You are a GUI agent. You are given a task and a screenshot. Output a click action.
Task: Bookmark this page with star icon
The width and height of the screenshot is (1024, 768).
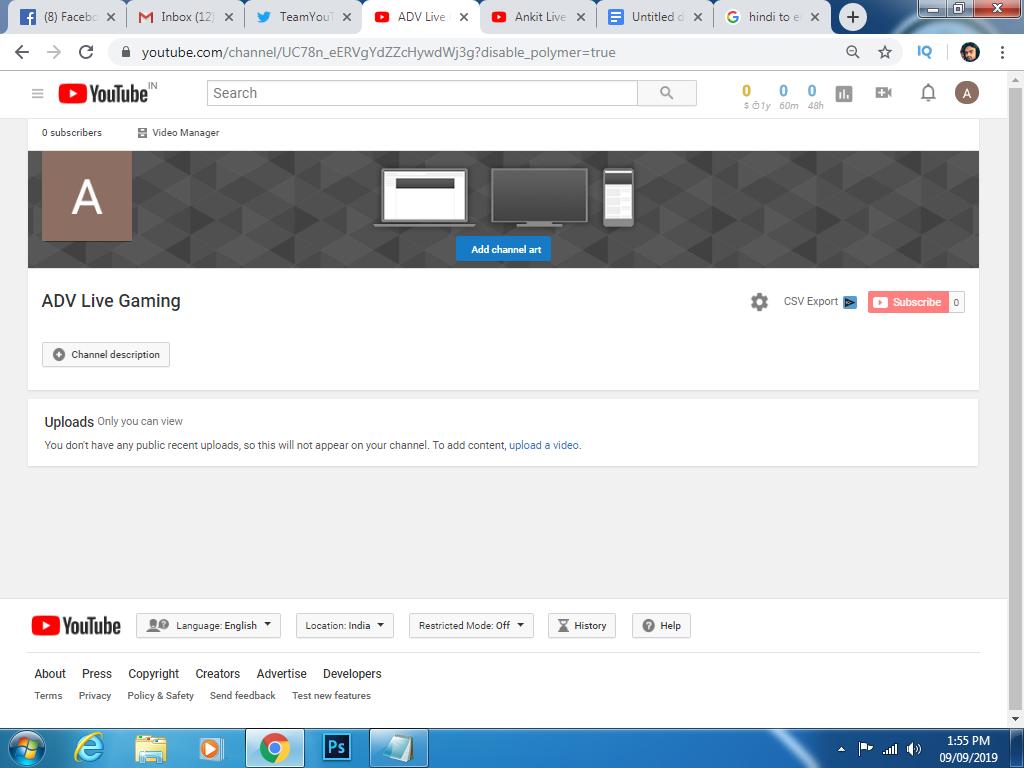[884, 52]
